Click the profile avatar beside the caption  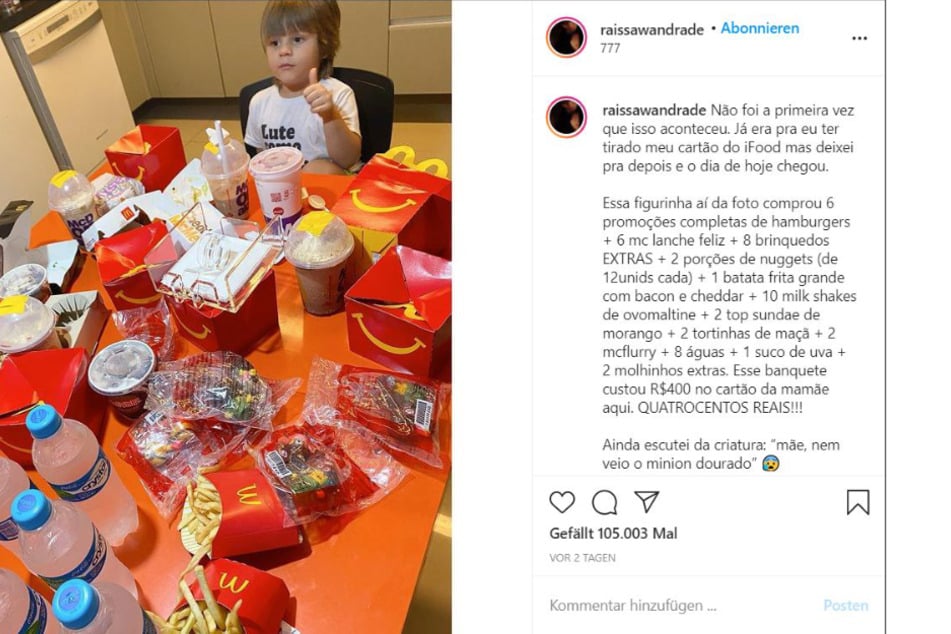point(566,116)
